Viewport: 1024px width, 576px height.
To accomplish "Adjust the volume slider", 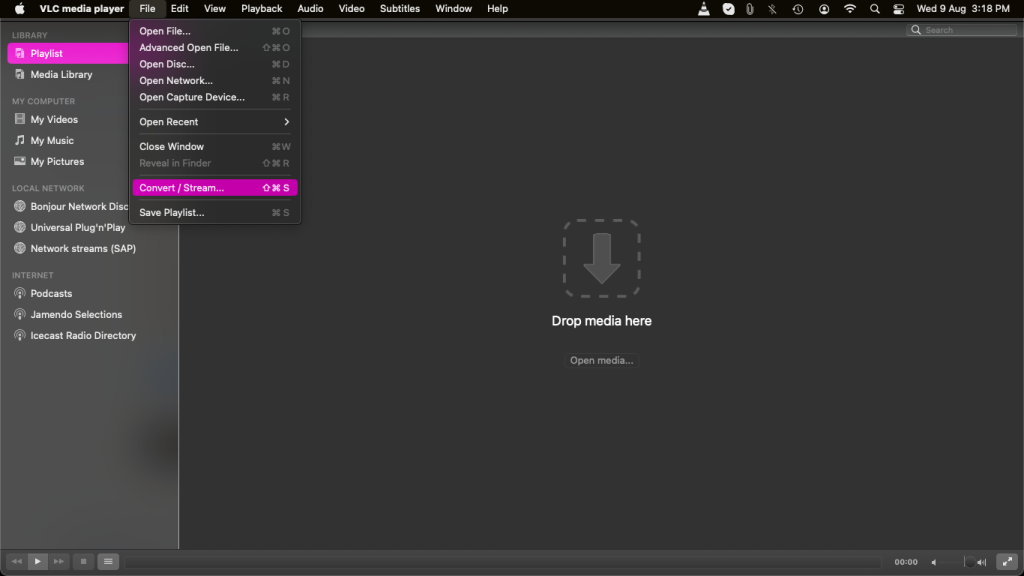I will (957, 562).
